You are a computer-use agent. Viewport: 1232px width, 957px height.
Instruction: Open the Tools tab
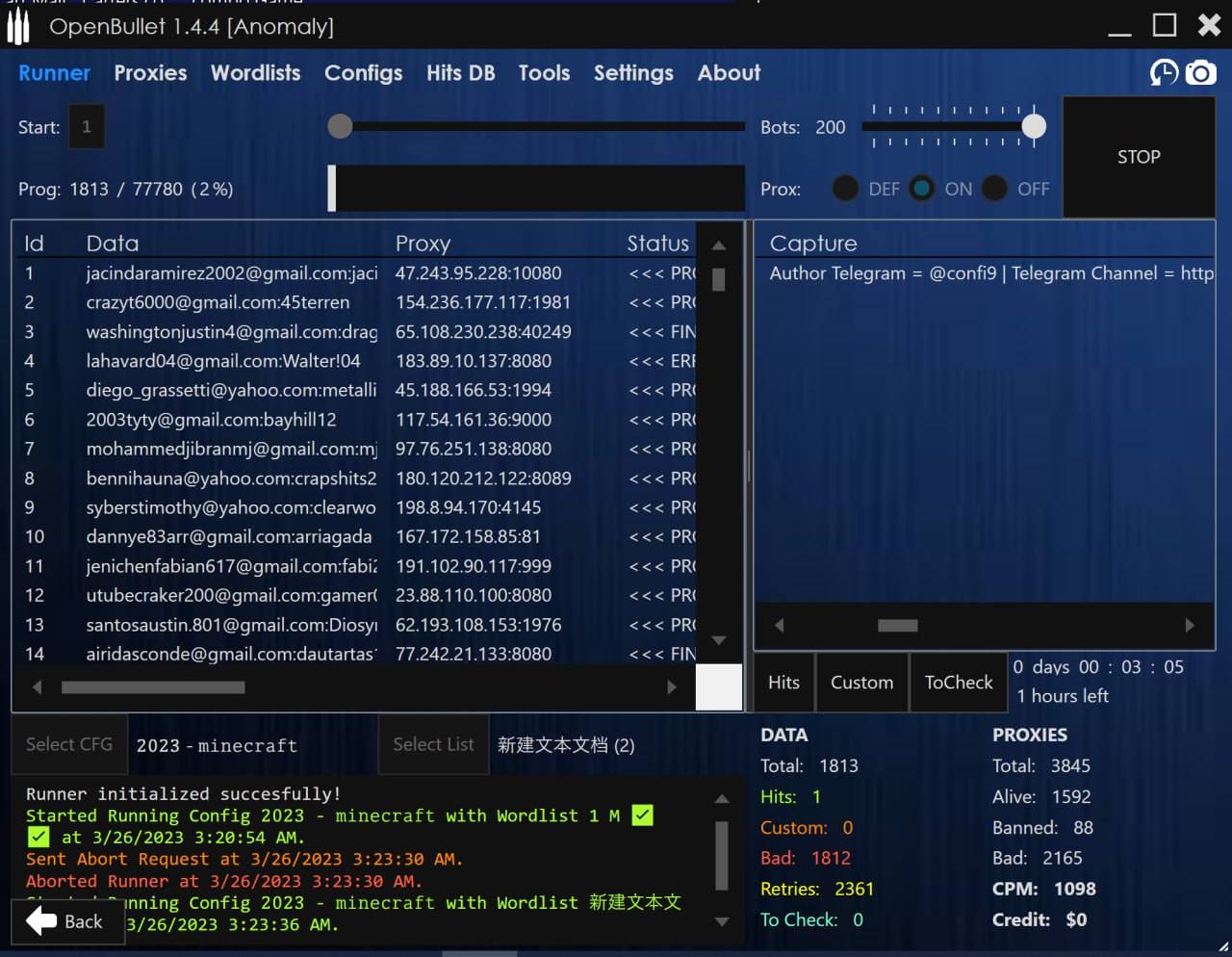[544, 73]
